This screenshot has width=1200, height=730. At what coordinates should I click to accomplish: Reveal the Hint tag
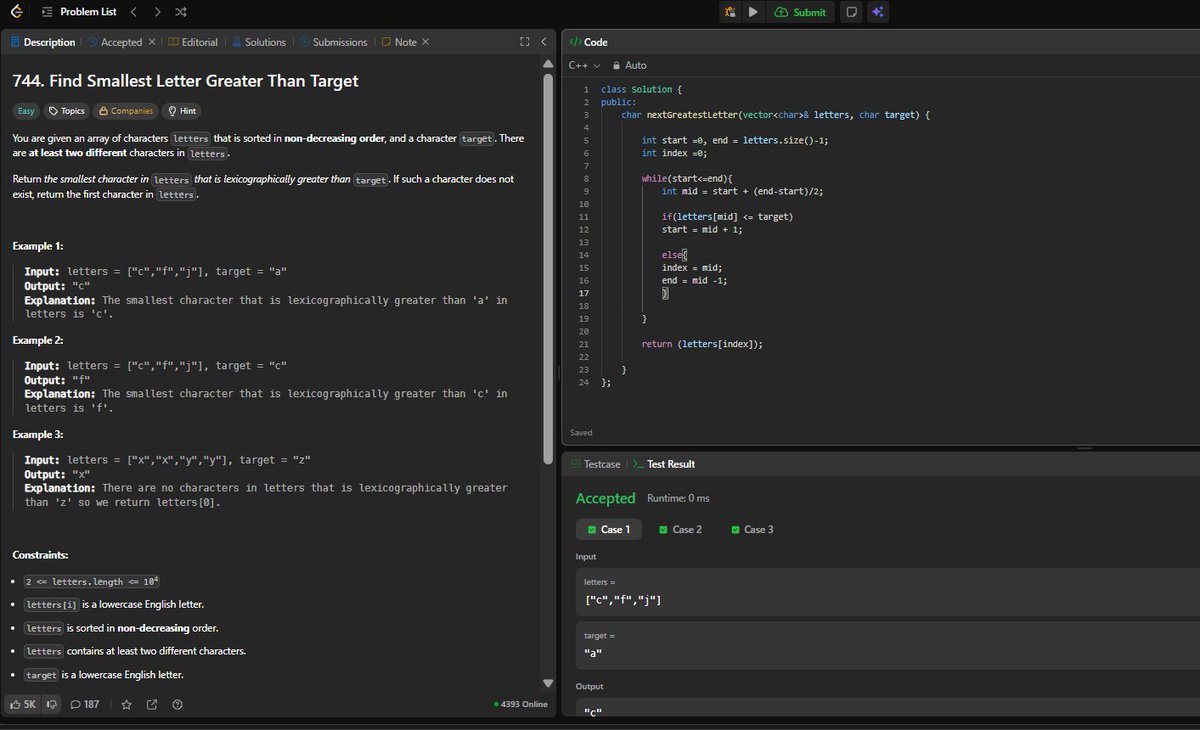click(181, 111)
